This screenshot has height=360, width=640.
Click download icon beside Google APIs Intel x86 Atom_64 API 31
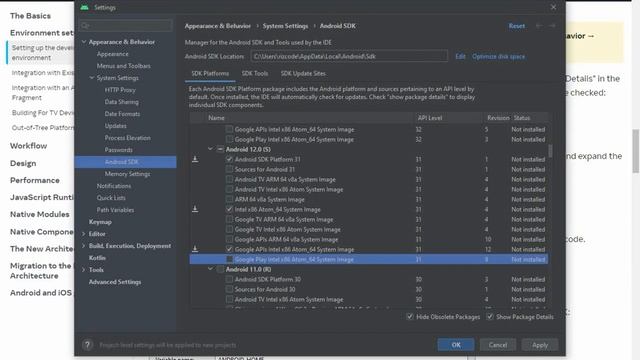pyautogui.click(x=195, y=249)
